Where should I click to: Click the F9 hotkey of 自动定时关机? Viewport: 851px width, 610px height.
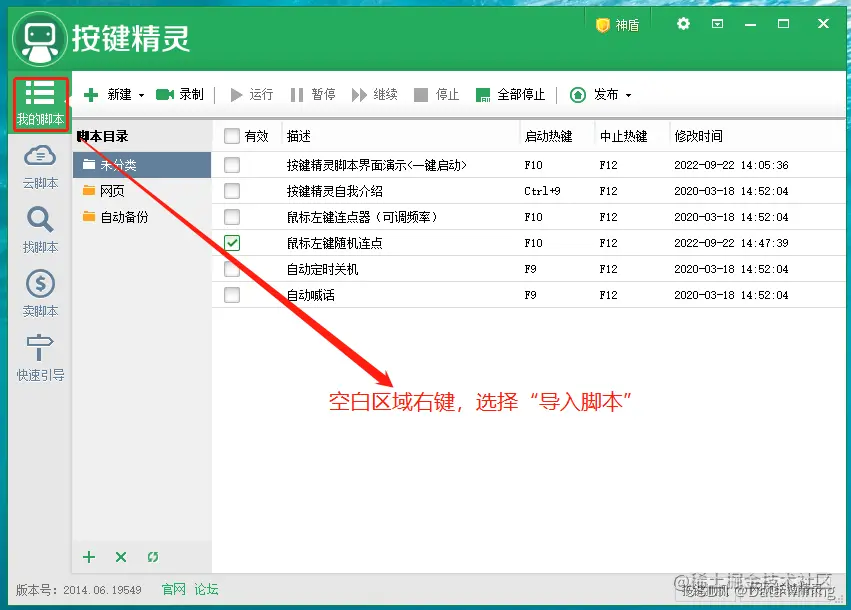coord(530,269)
